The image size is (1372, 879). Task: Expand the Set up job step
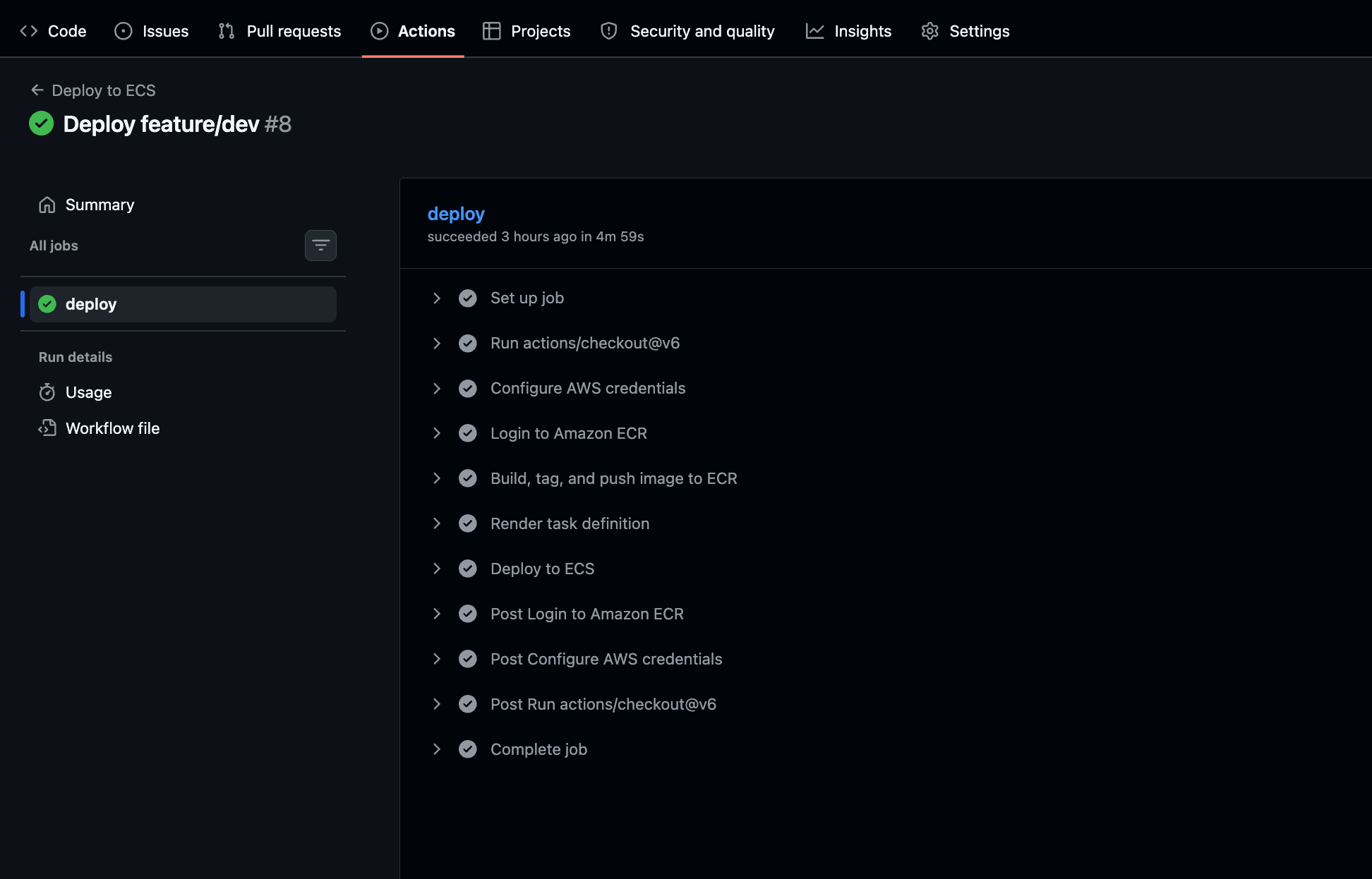coord(437,298)
